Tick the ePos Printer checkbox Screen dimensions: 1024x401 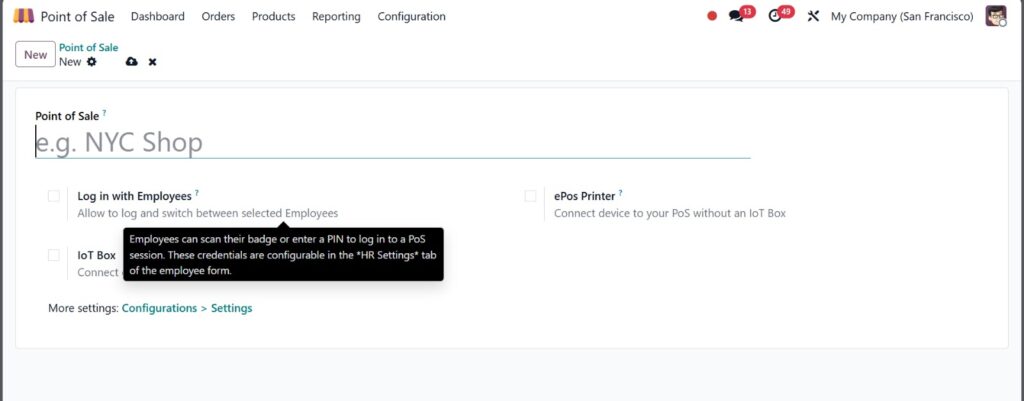531,196
